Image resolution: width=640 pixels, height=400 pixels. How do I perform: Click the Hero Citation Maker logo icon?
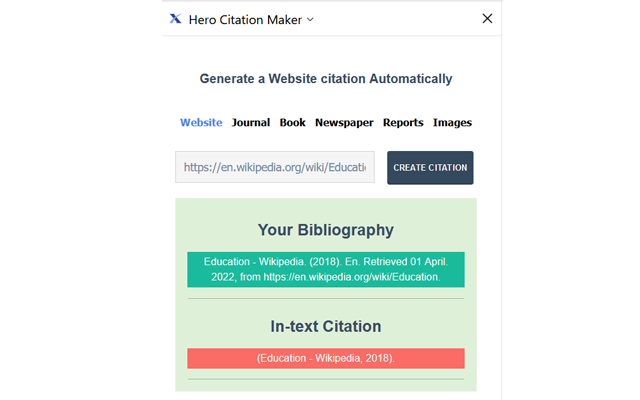(x=176, y=19)
